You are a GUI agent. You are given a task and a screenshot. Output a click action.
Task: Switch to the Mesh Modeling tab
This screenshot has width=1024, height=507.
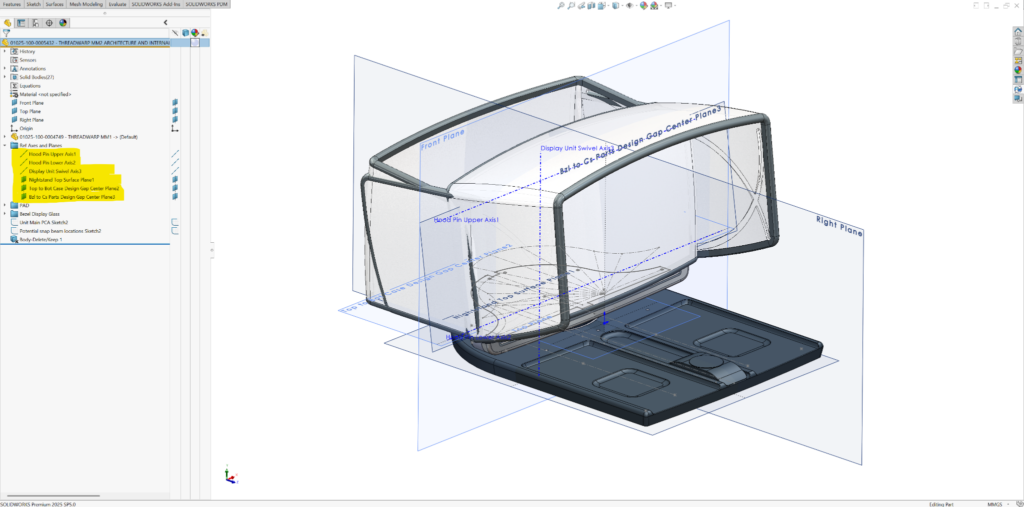coord(84,4)
